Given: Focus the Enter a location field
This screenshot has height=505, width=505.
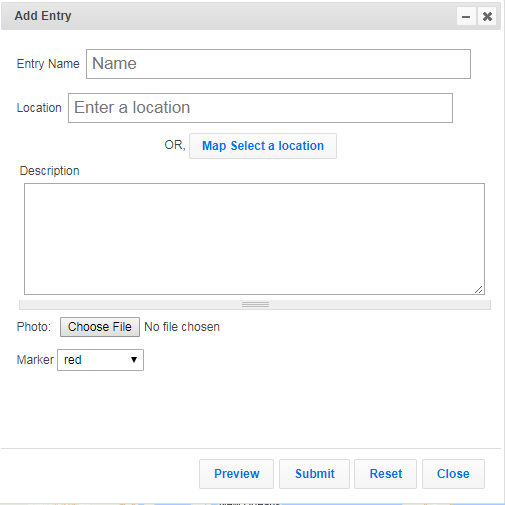Looking at the screenshot, I should tap(260, 108).
